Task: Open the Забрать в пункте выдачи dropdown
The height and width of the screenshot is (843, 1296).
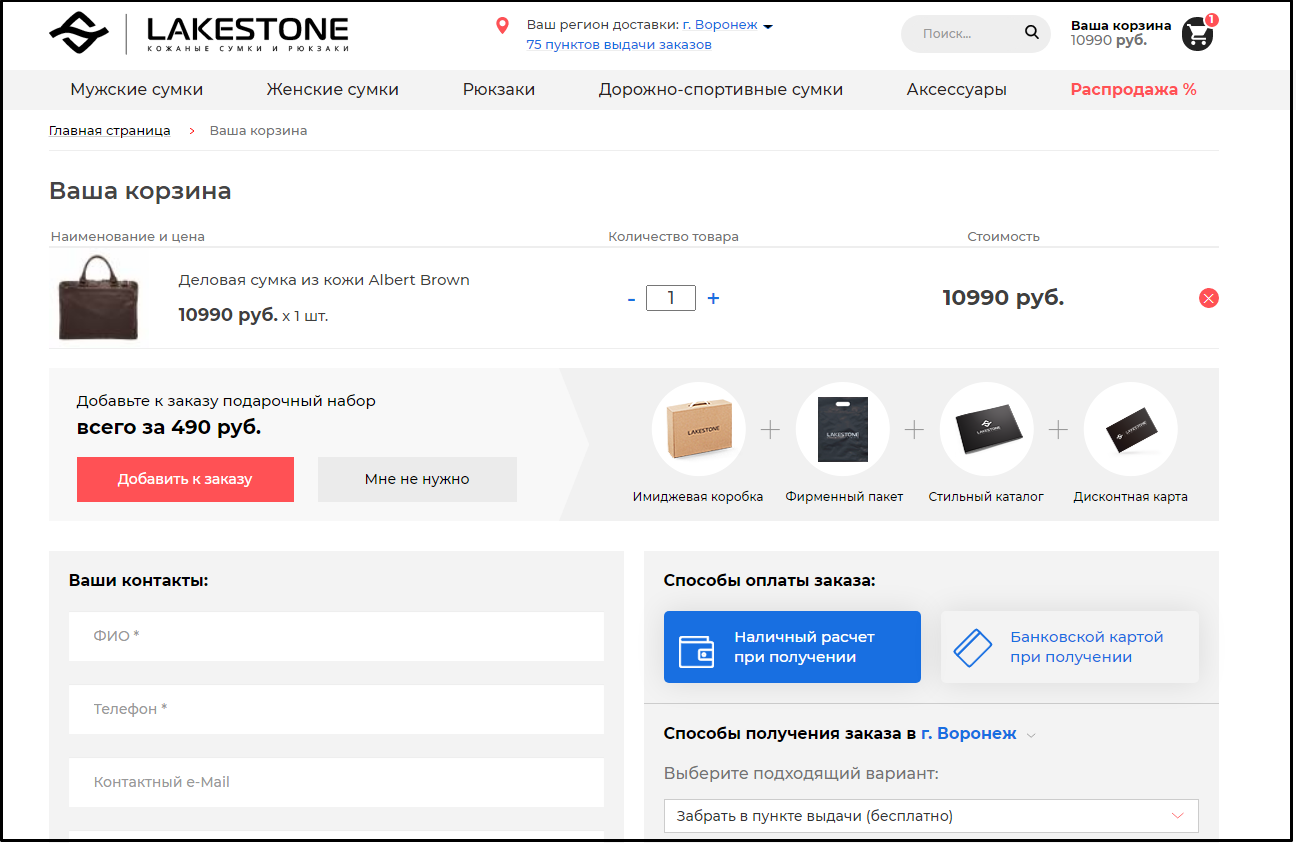Action: pyautogui.click(x=931, y=816)
